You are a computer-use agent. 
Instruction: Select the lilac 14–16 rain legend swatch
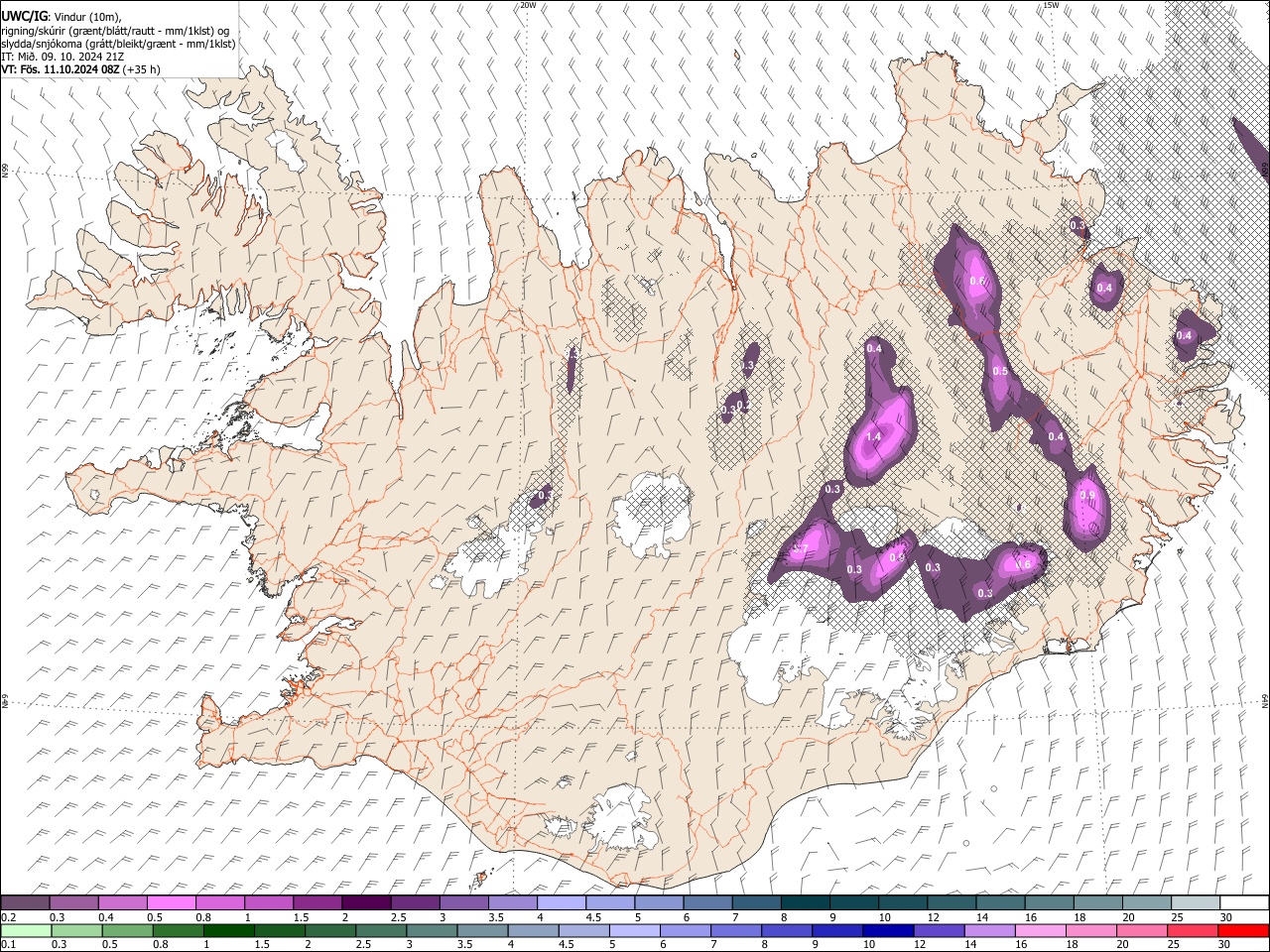(x=990, y=930)
